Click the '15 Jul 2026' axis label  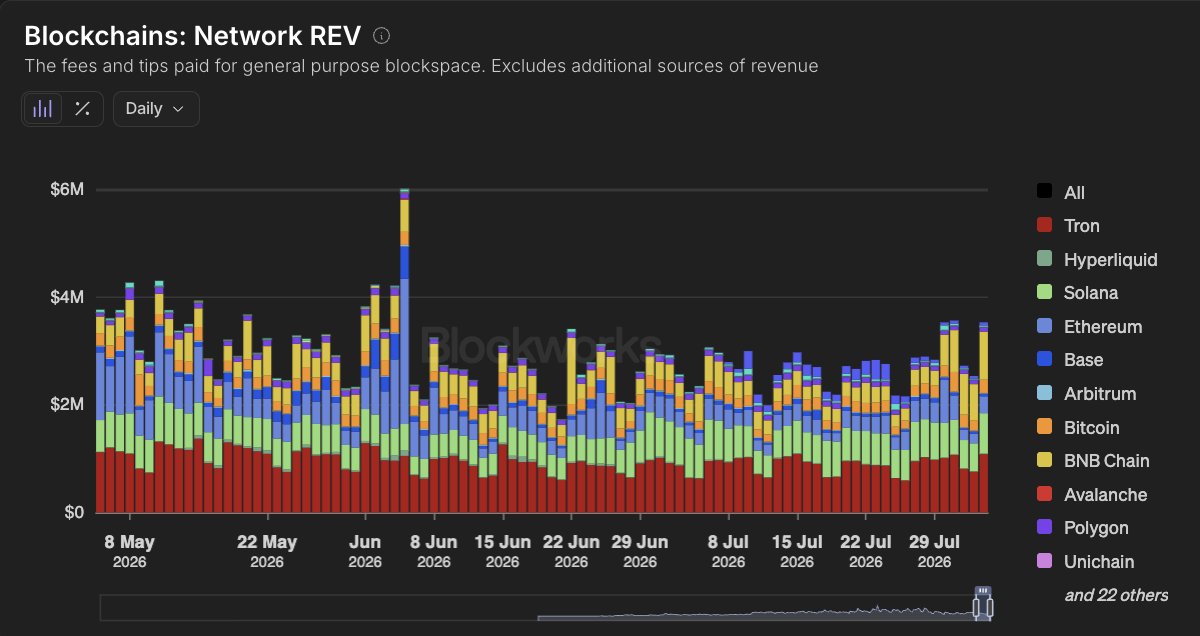797,551
